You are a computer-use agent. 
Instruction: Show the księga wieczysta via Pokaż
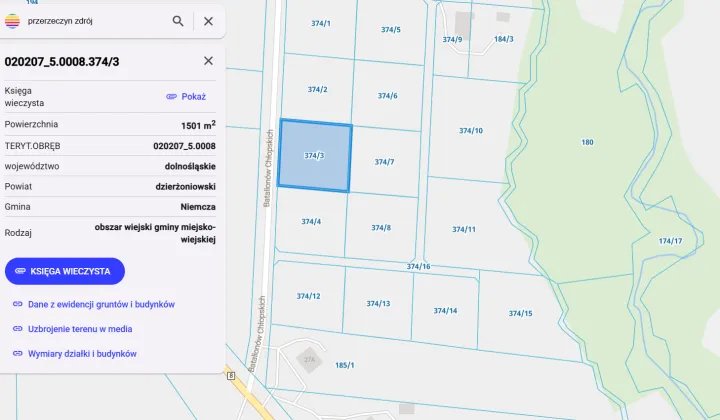coord(193,96)
